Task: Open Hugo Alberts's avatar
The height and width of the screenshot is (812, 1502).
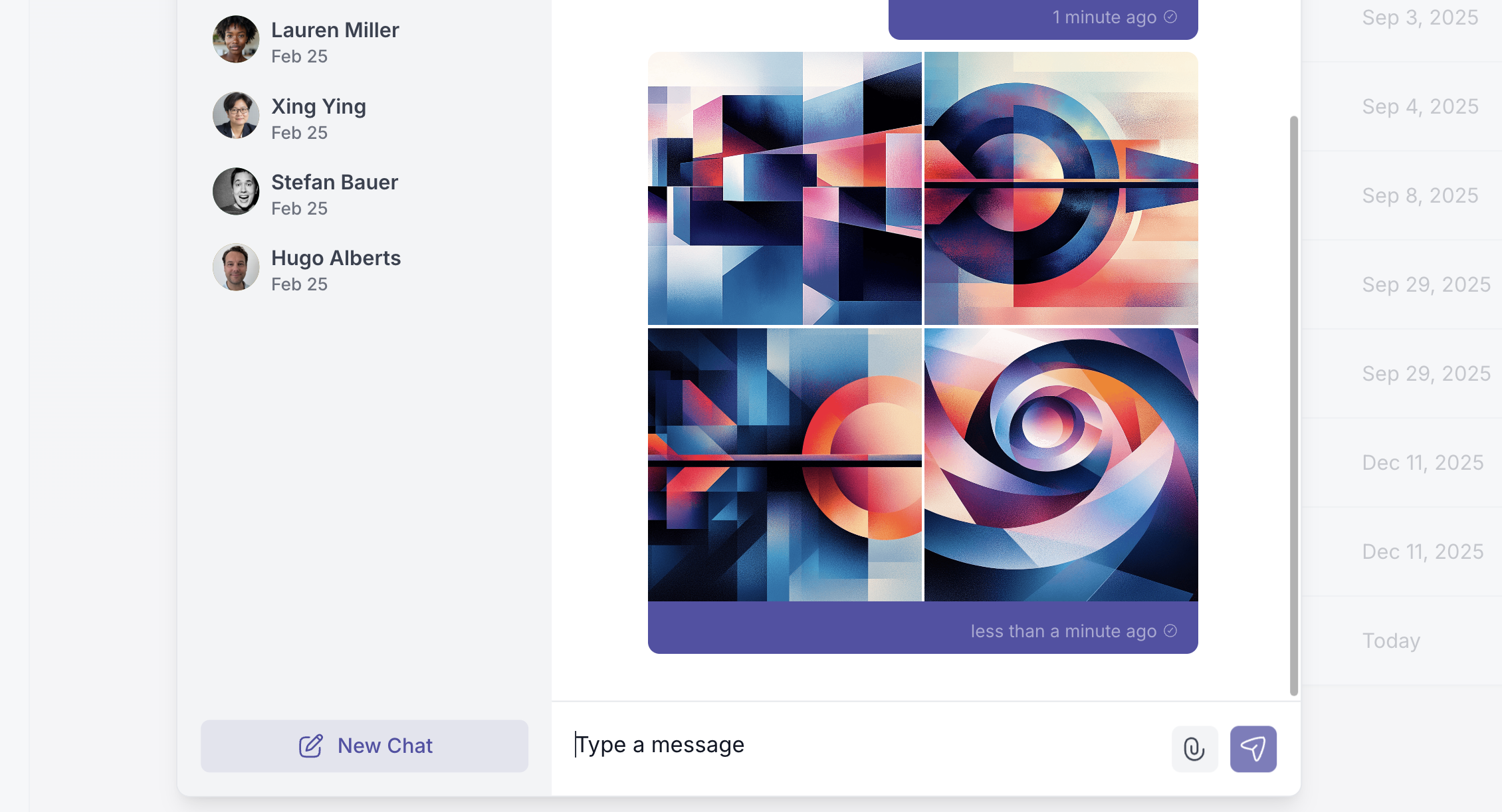Action: [x=236, y=267]
